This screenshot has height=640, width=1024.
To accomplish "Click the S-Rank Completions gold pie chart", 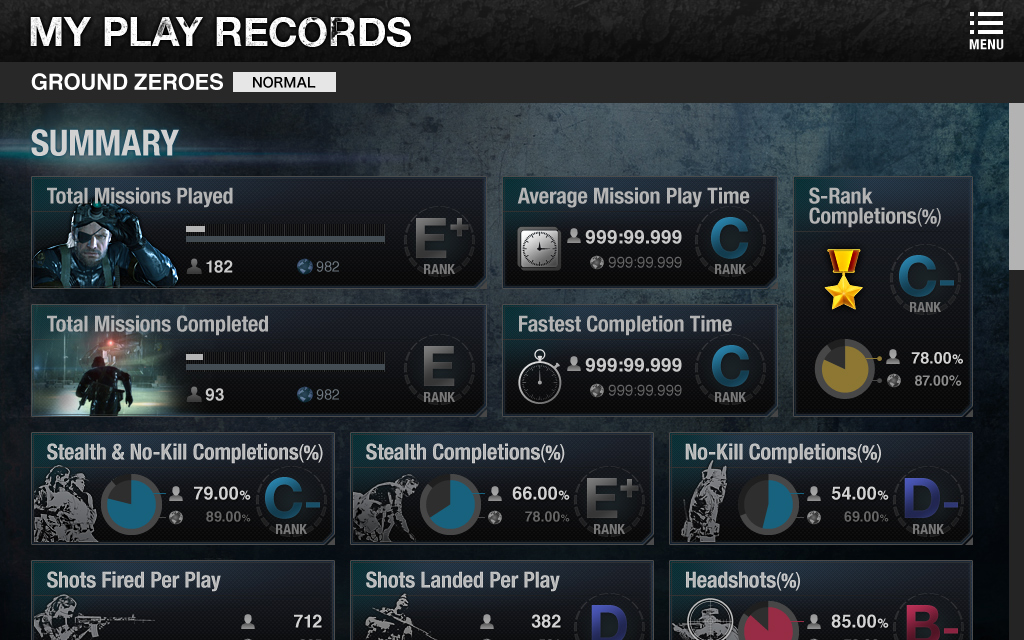I will [844, 369].
